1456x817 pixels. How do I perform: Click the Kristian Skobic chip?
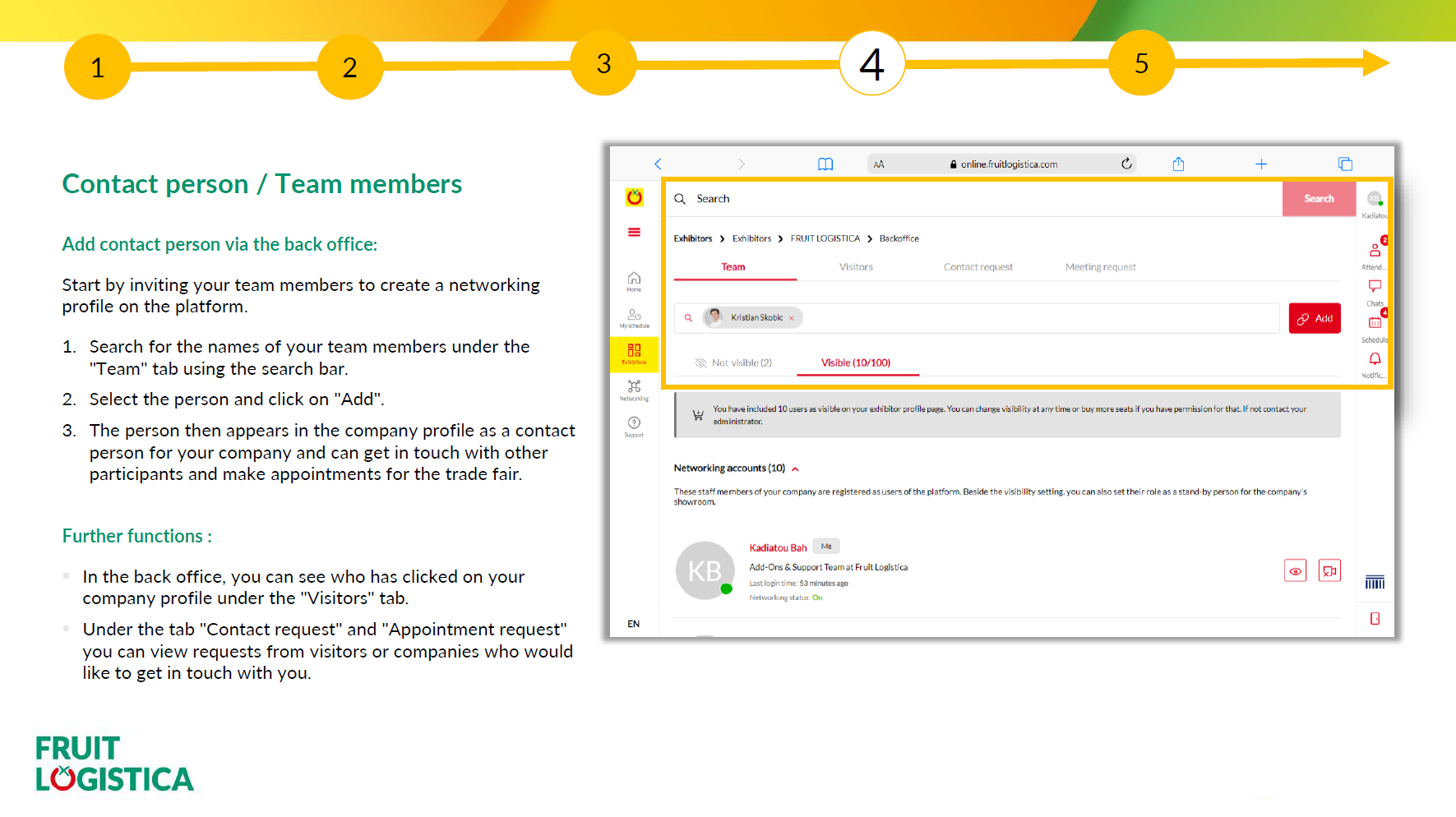[x=752, y=317]
